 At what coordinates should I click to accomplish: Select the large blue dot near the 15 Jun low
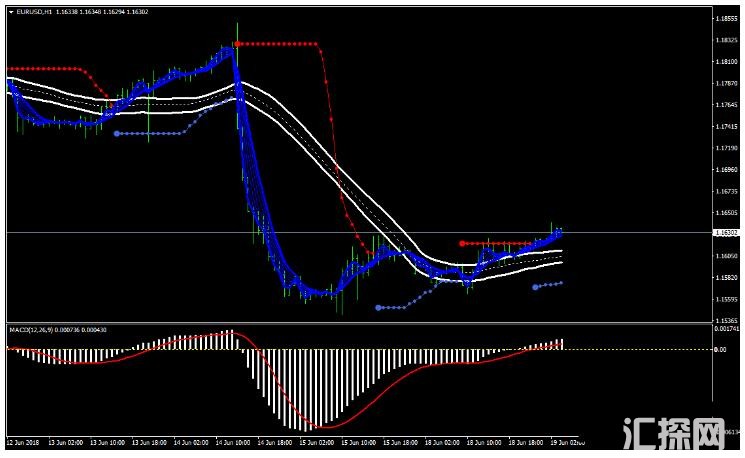(378, 308)
